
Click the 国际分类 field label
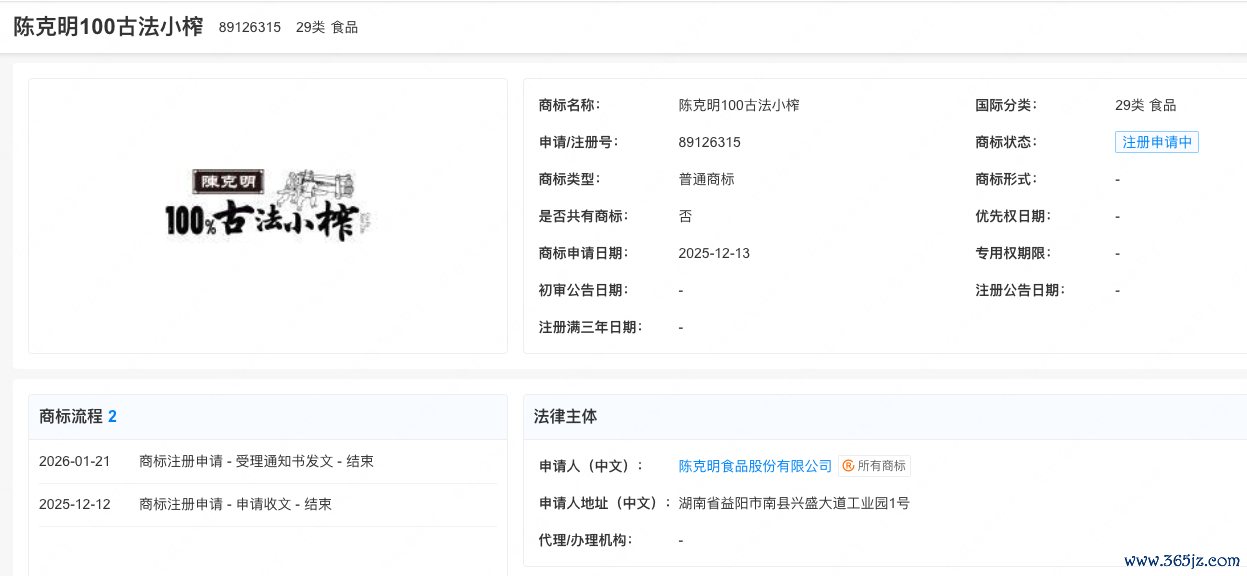point(1006,105)
